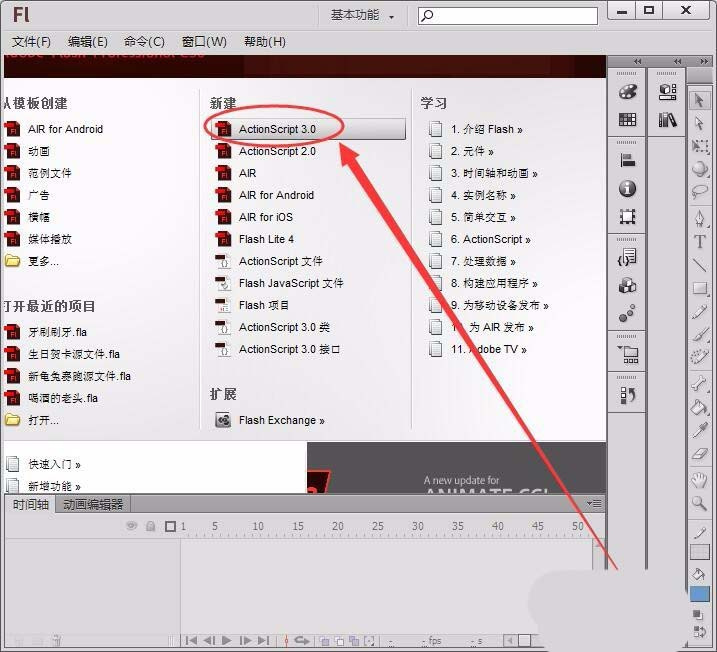Screen dimensions: 717x652
Task: Select the Lasso tool
Action: click(699, 192)
